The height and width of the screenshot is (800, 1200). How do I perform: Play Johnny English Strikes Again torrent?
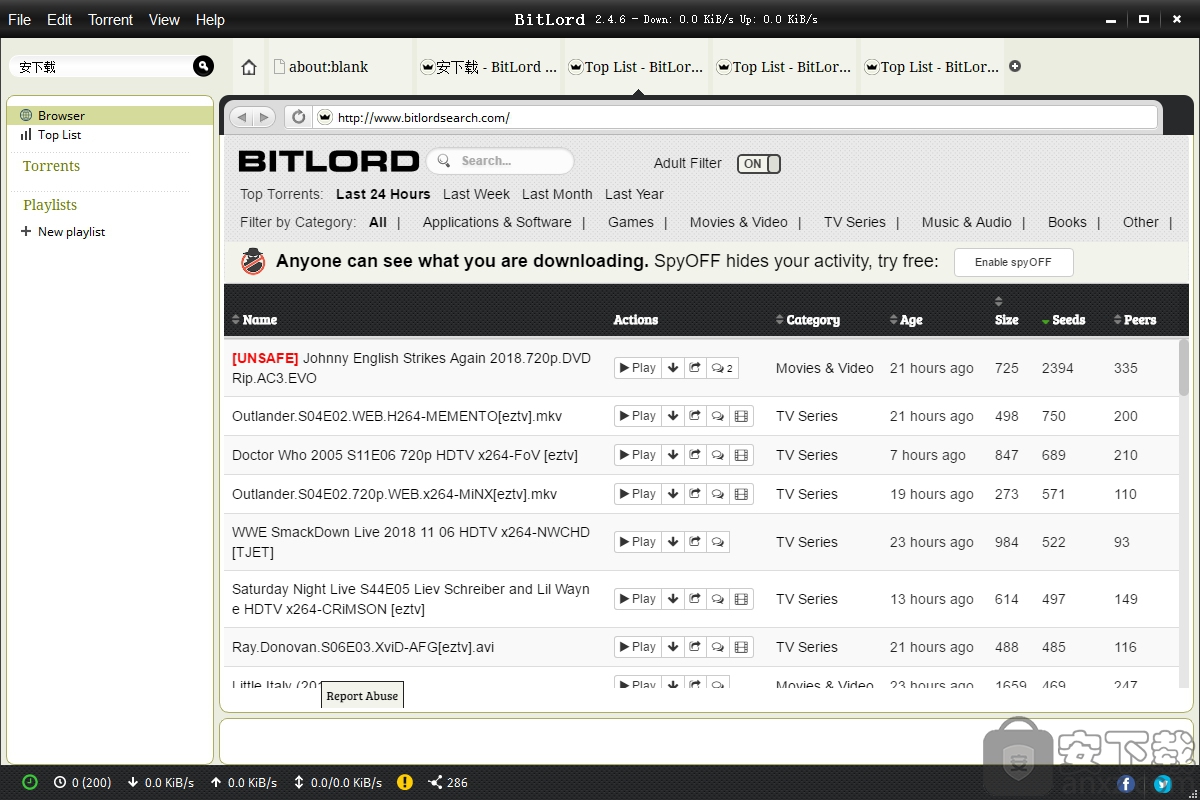pyautogui.click(x=638, y=368)
